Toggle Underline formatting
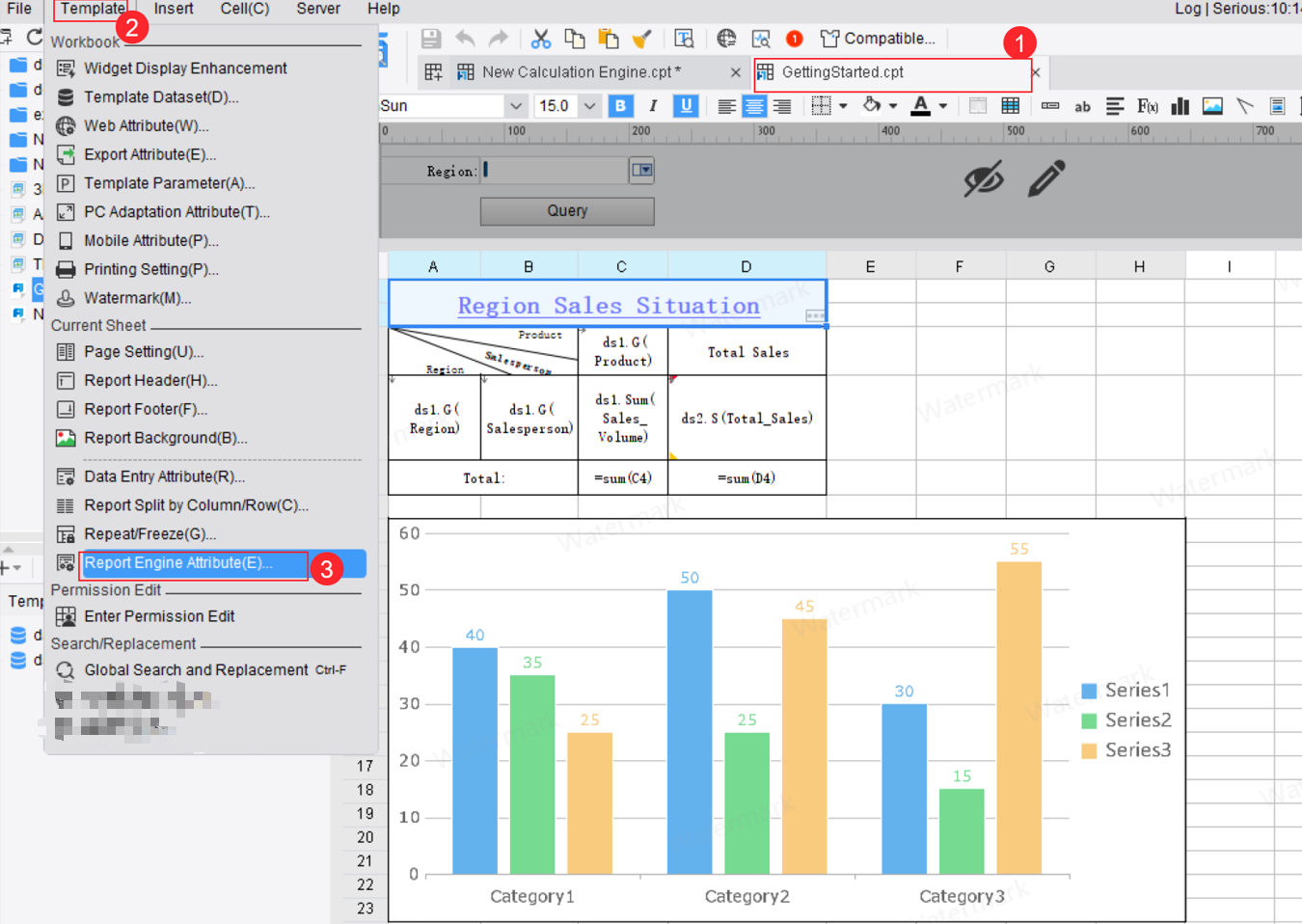 (x=686, y=106)
